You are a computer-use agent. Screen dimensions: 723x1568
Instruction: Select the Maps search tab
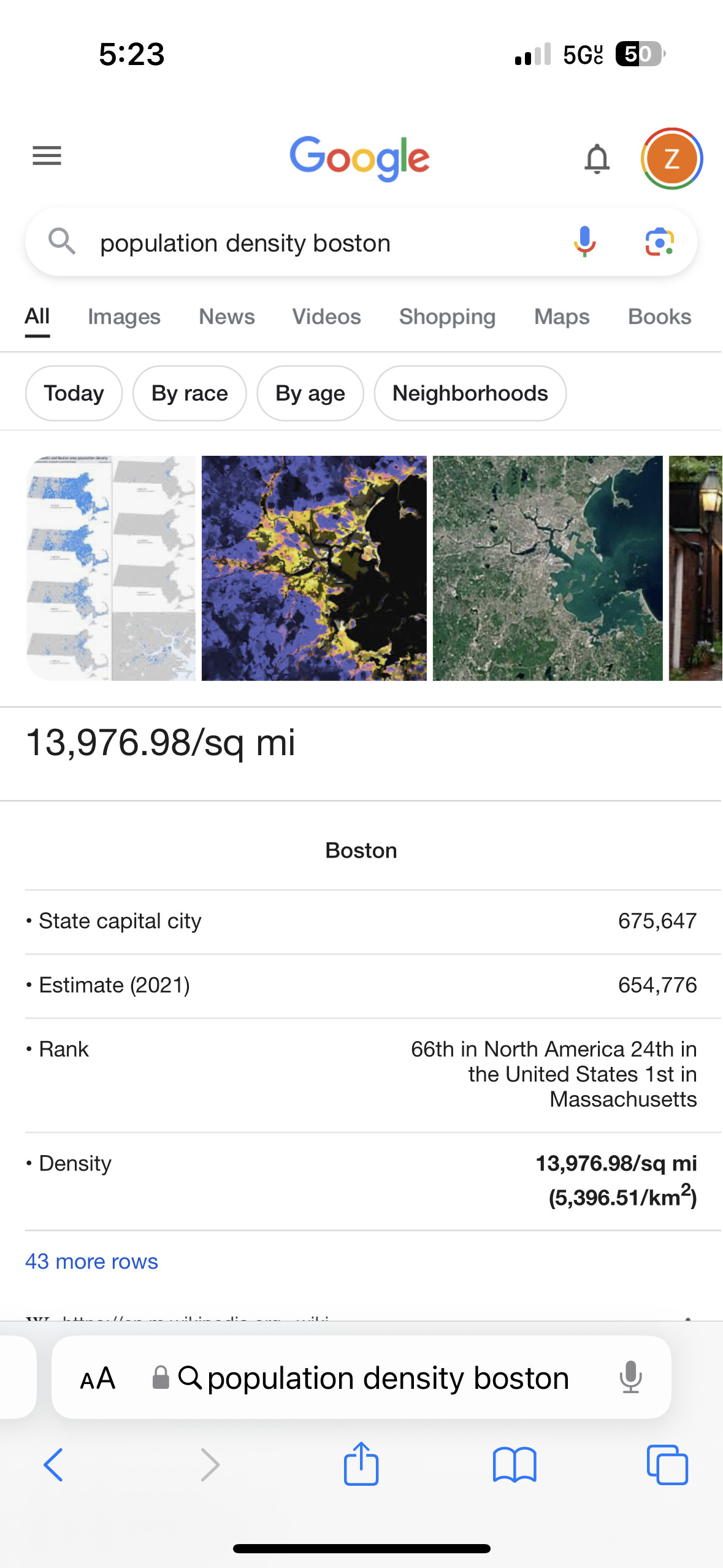tap(561, 317)
